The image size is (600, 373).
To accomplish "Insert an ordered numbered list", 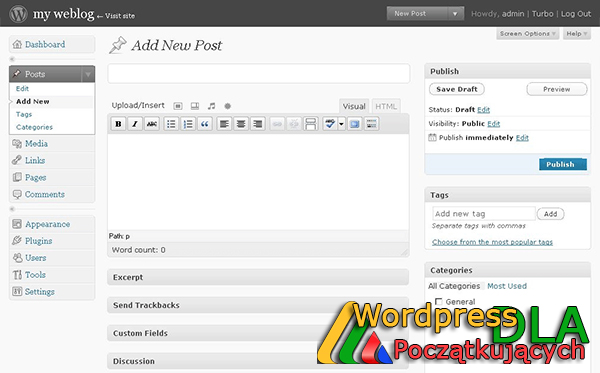I will 188,124.
